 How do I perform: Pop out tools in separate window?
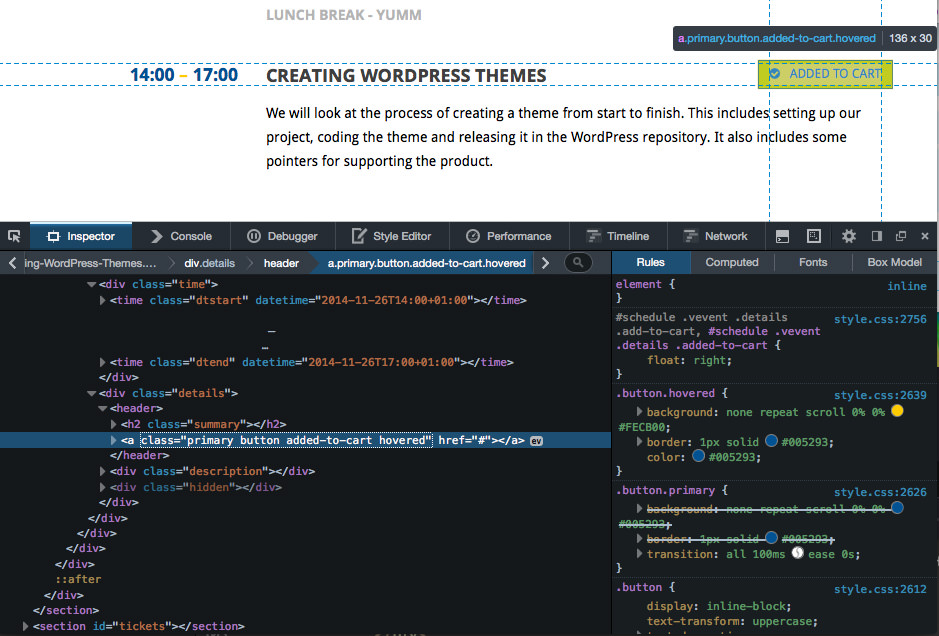(901, 236)
